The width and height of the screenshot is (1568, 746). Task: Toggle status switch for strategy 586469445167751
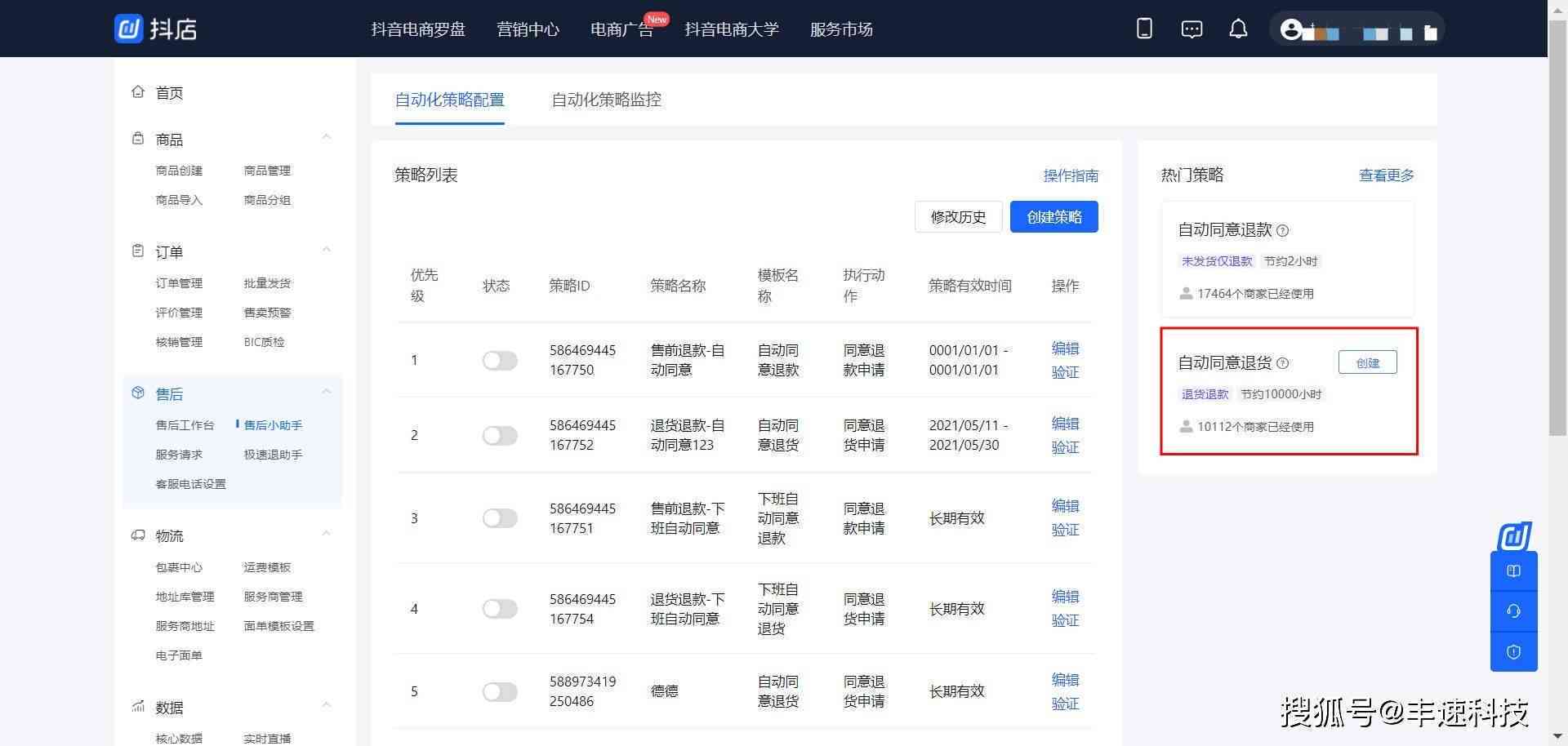(500, 518)
